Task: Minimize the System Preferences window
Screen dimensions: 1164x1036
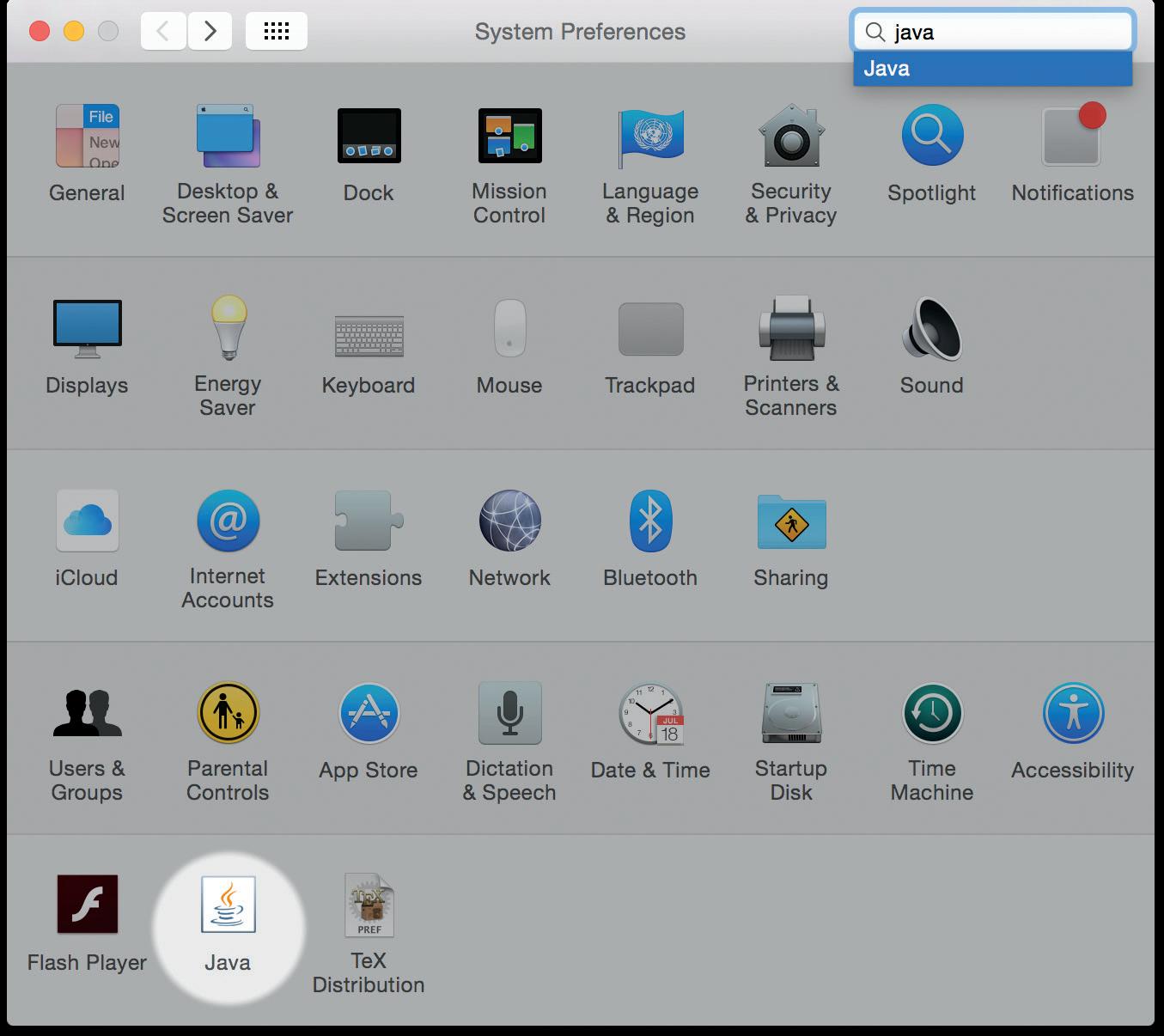Action: [x=74, y=32]
